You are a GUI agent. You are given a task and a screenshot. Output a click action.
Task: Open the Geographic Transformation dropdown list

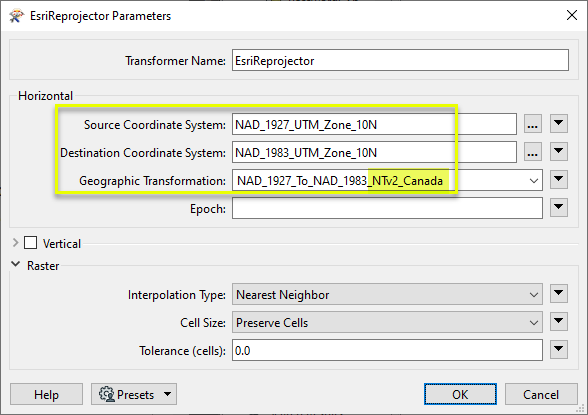pos(387,180)
